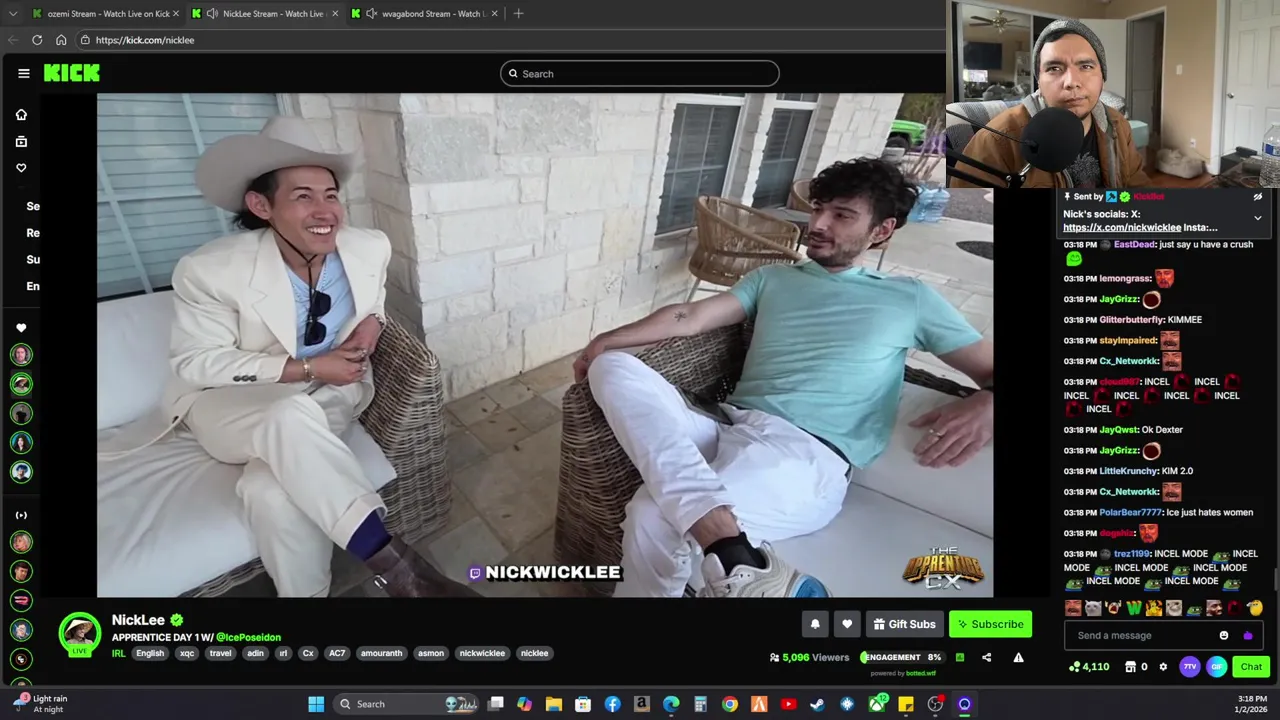Click the AC7 tag
This screenshot has height=720, width=1280.
pyautogui.click(x=337, y=653)
